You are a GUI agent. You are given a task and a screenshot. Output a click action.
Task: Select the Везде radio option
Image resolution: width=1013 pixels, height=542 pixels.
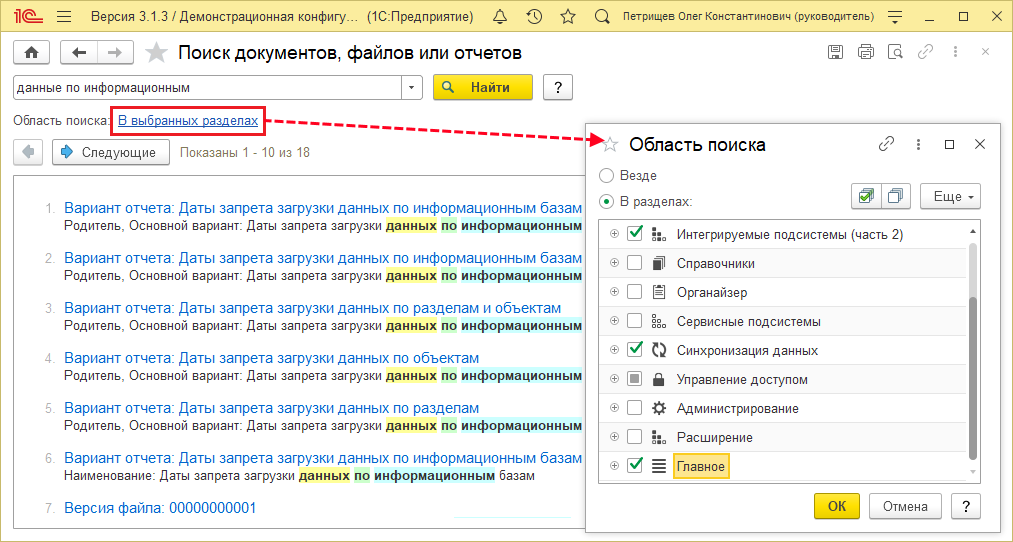coord(606,176)
